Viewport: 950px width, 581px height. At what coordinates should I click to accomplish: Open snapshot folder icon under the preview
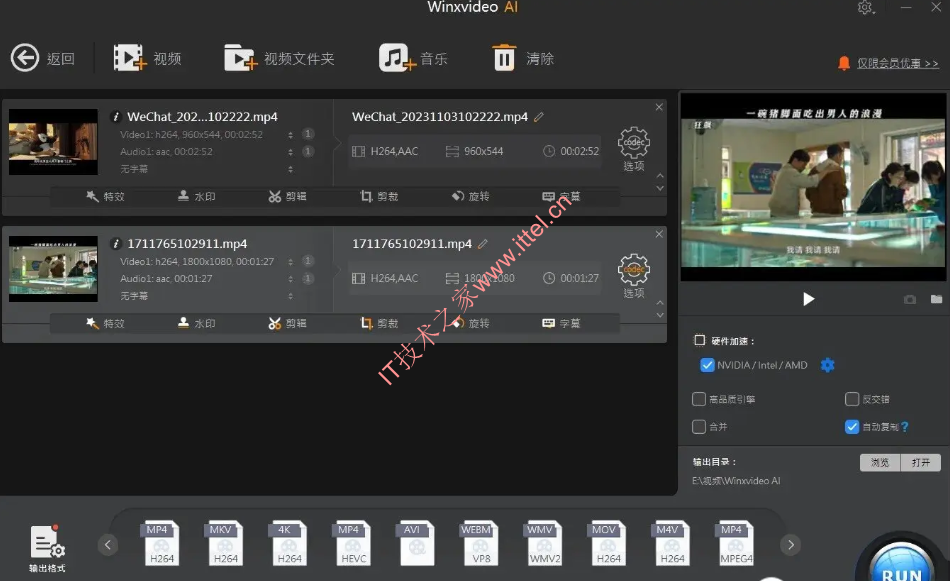coord(937,299)
